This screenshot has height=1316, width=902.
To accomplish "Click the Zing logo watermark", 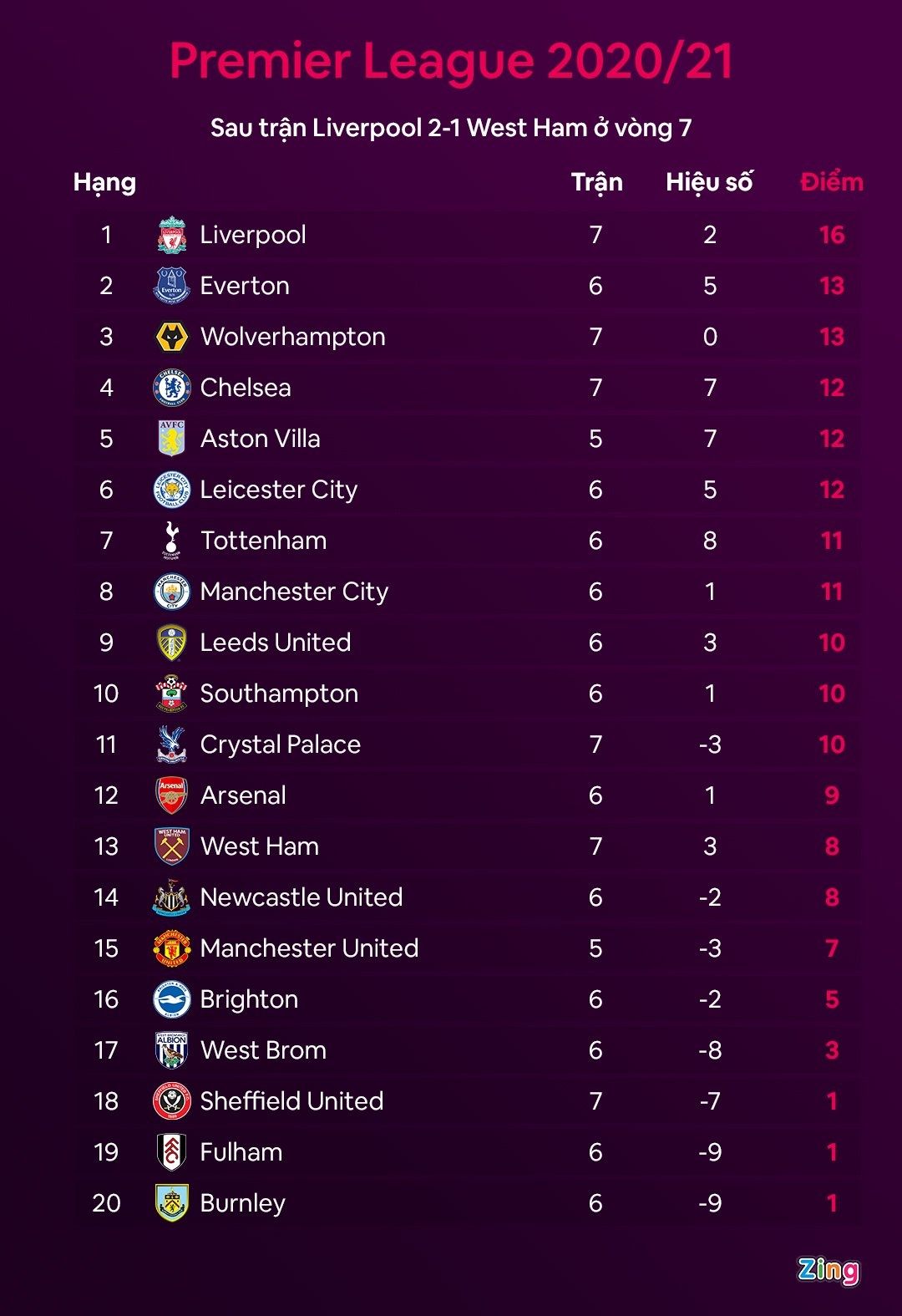I will [828, 1270].
